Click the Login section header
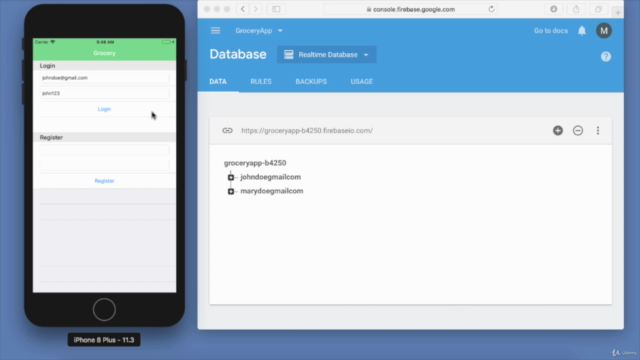Image resolution: width=640 pixels, height=360 pixels. coord(104,65)
